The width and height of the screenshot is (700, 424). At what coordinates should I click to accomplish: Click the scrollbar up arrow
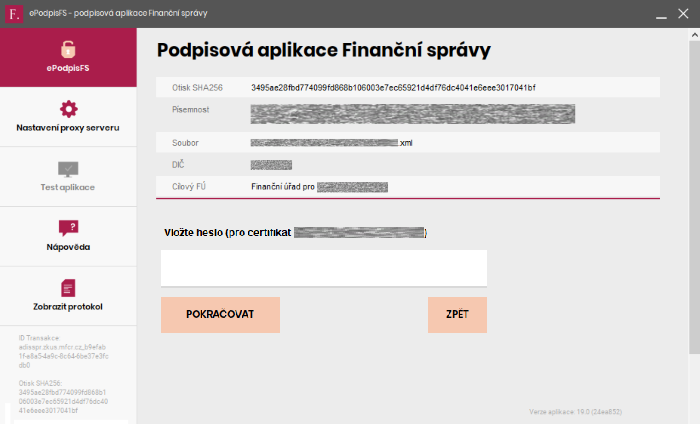click(x=695, y=34)
